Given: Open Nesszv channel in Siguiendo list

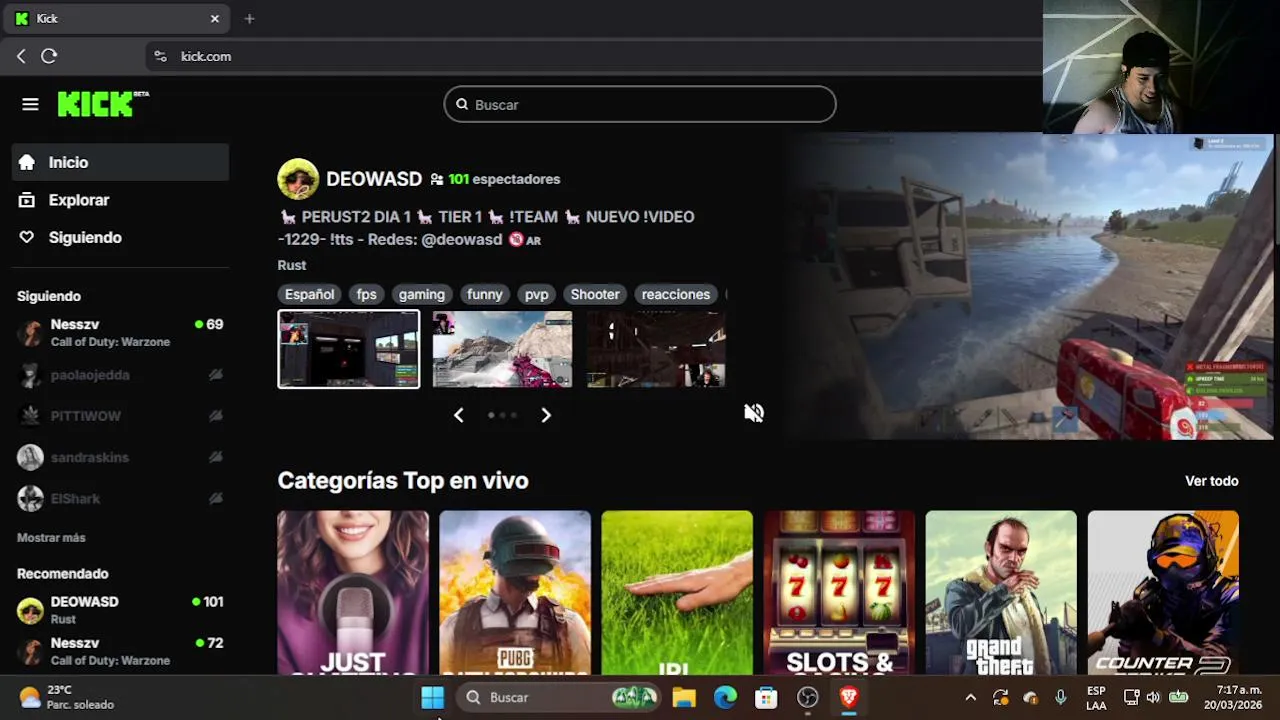Looking at the screenshot, I should (120, 333).
